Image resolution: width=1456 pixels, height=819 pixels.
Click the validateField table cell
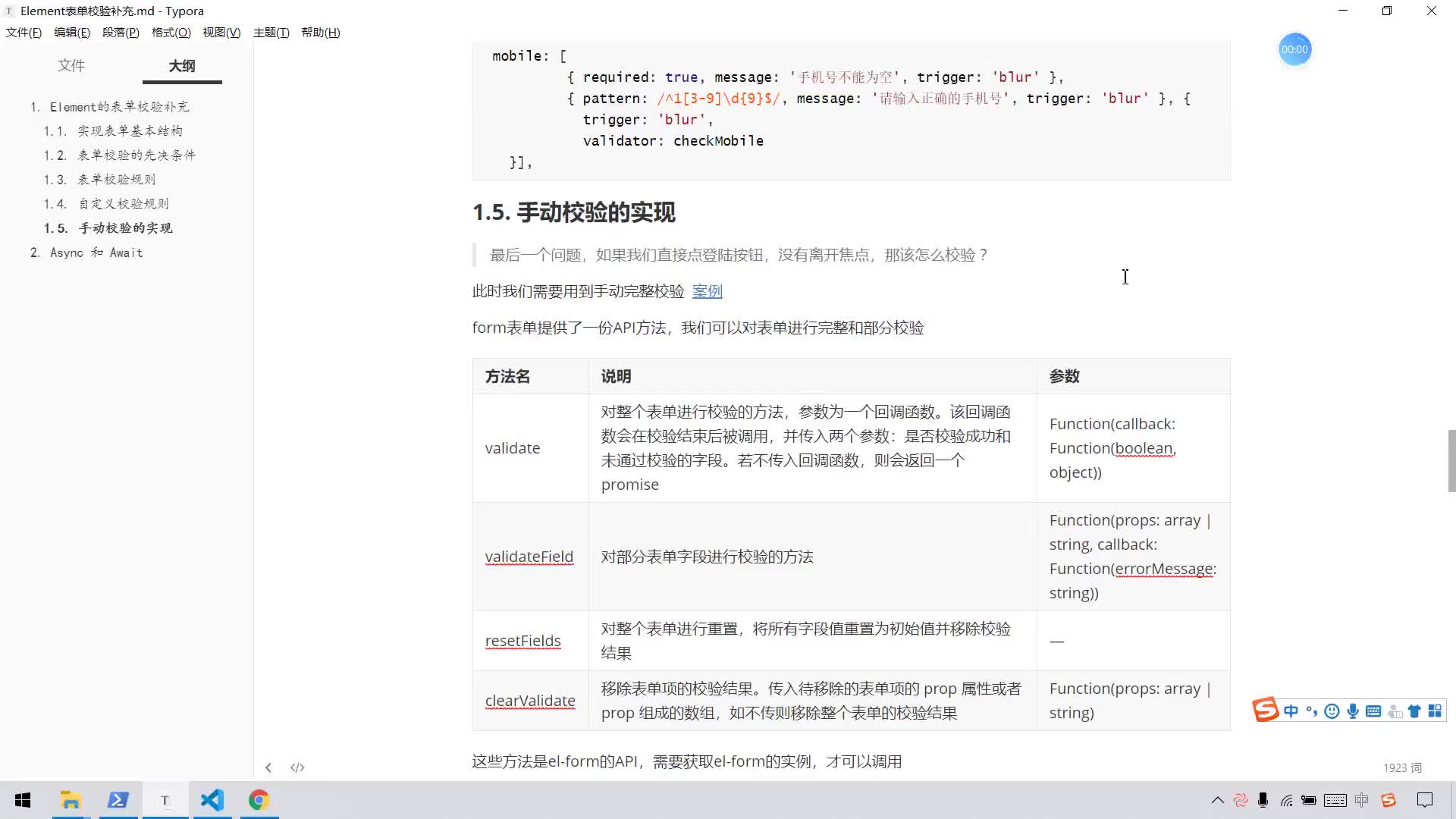530,557
